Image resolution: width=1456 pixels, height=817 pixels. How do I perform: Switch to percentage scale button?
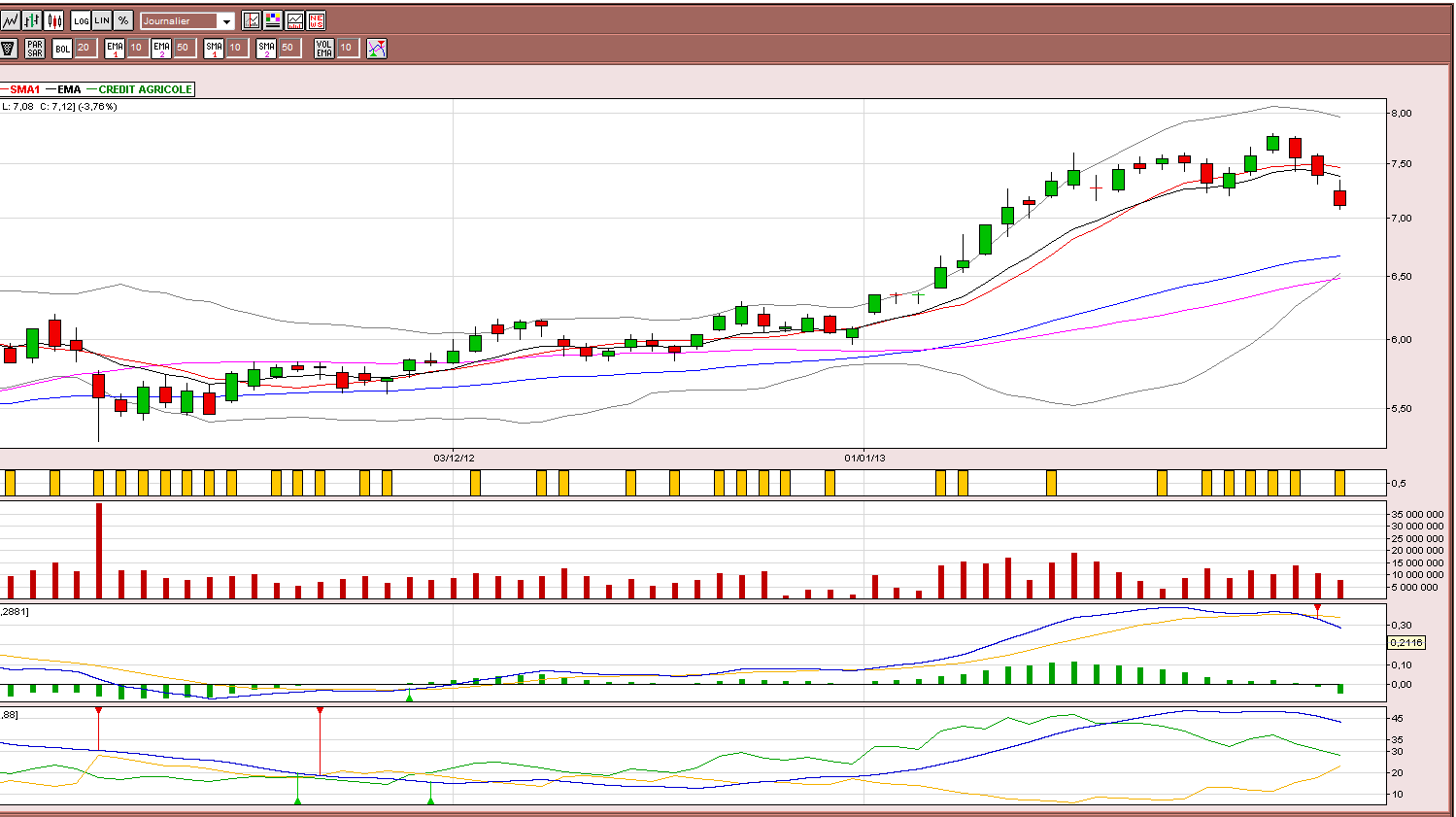(x=123, y=20)
